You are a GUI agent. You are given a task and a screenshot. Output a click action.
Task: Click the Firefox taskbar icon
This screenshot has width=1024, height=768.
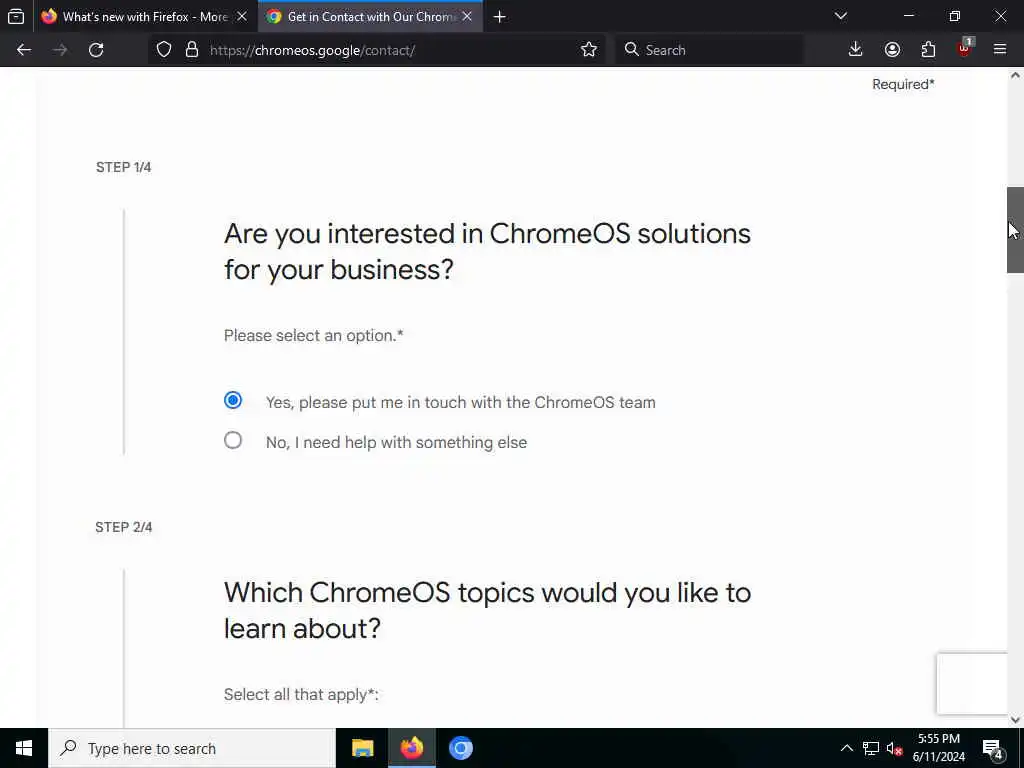point(411,748)
